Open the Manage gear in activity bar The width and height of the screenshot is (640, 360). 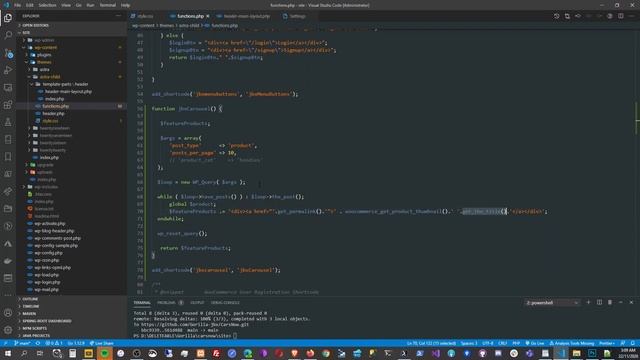[x=8, y=330]
